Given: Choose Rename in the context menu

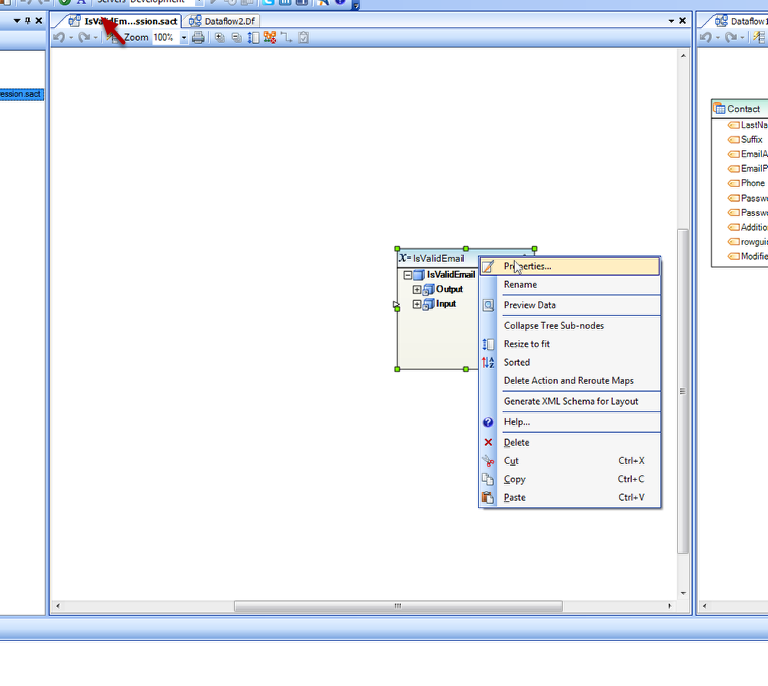Looking at the screenshot, I should (520, 285).
